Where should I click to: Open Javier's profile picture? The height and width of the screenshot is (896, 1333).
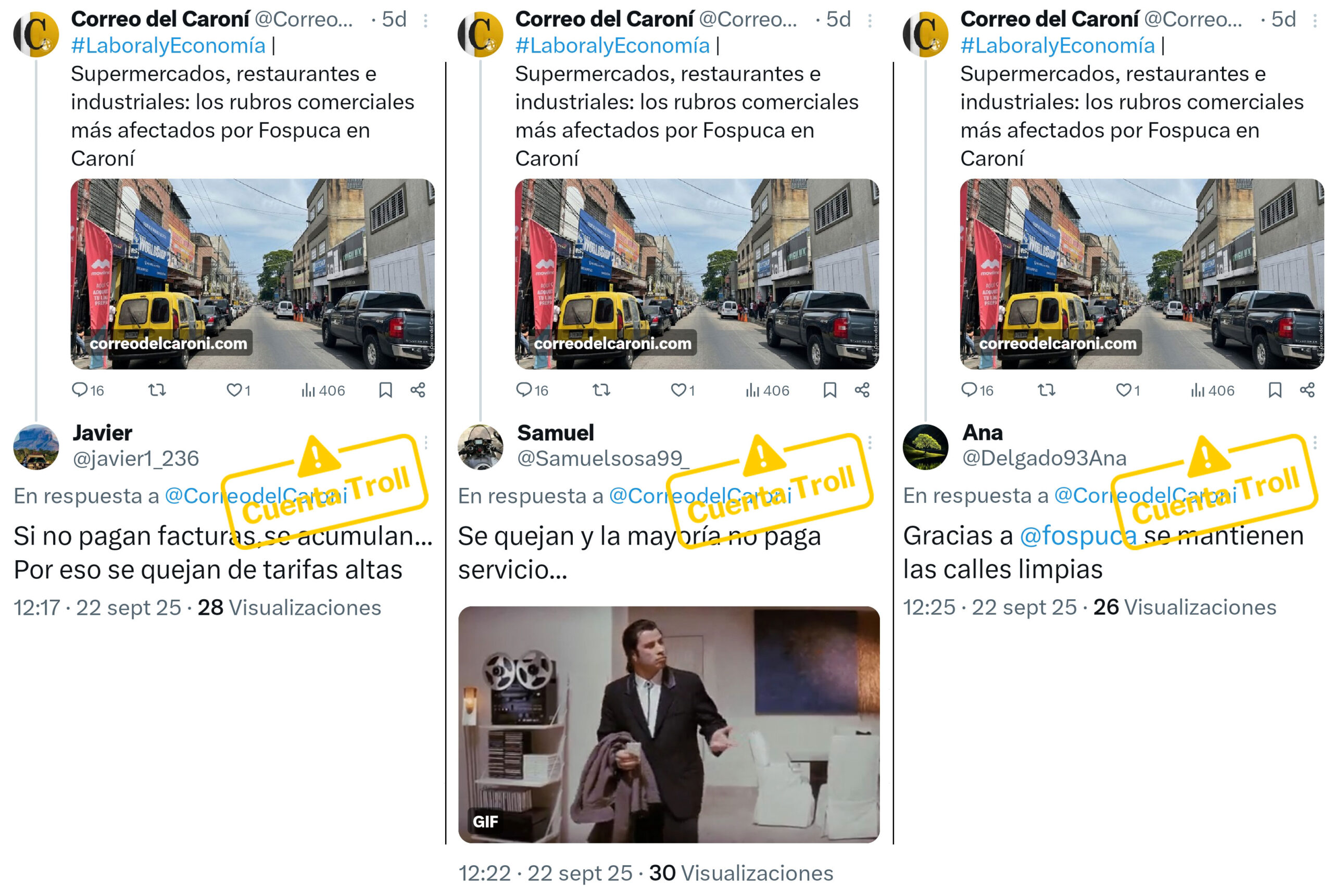coord(36,447)
